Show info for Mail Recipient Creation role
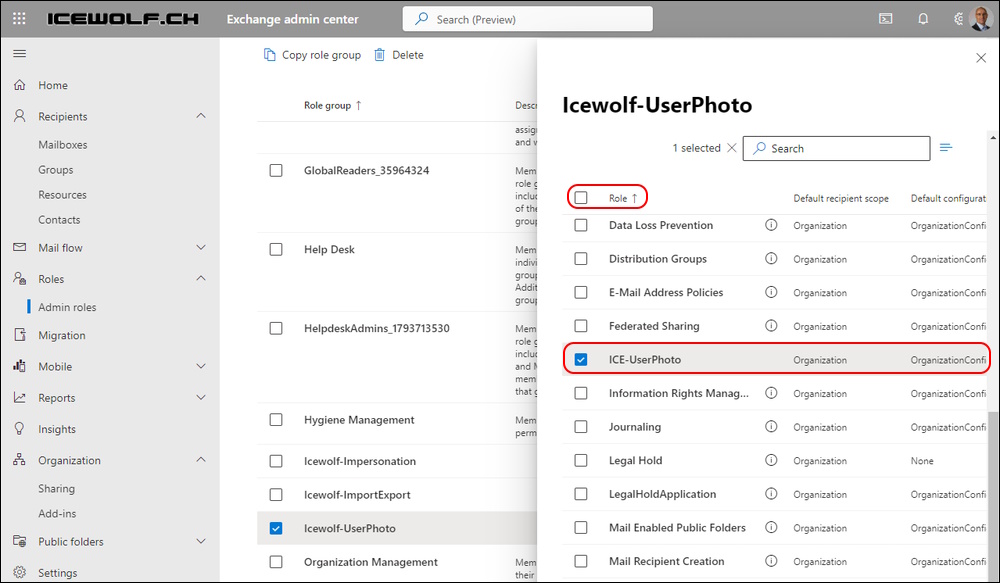 coord(771,561)
